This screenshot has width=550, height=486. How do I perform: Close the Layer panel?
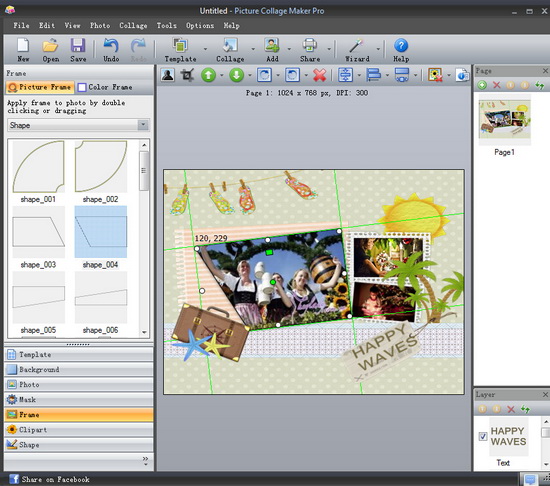[x=545, y=395]
